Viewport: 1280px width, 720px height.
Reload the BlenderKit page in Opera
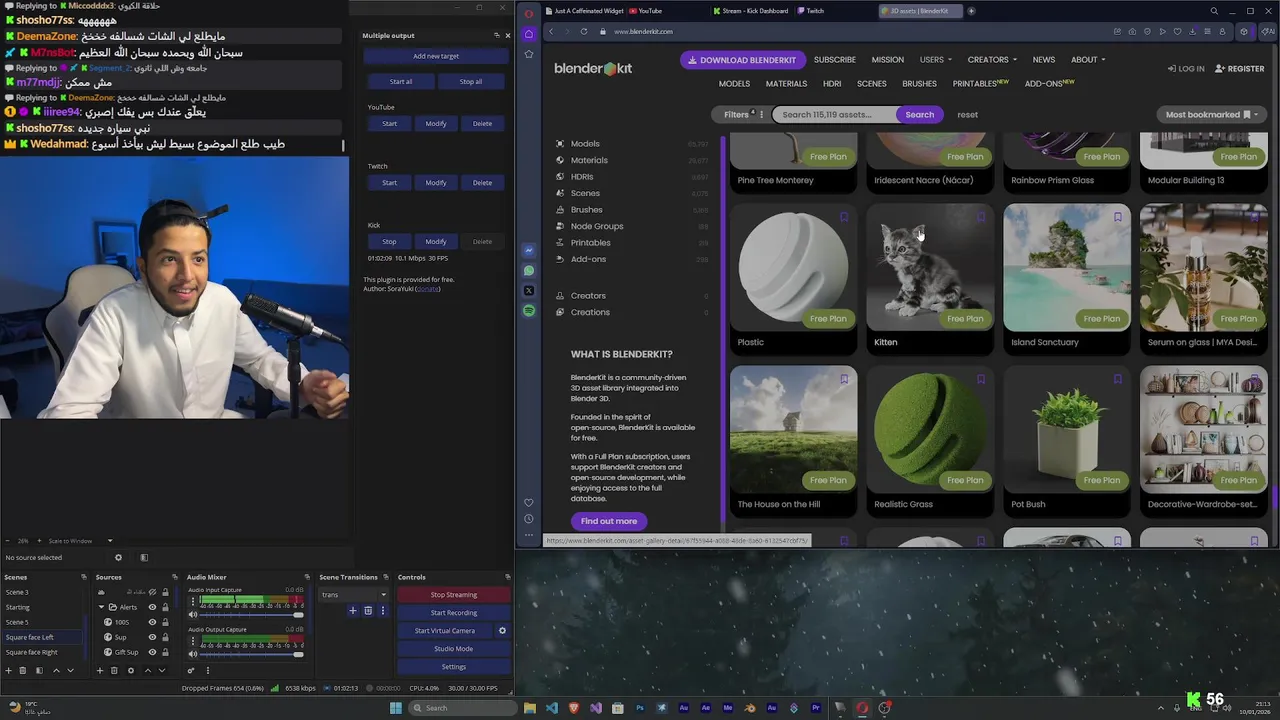coord(584,31)
